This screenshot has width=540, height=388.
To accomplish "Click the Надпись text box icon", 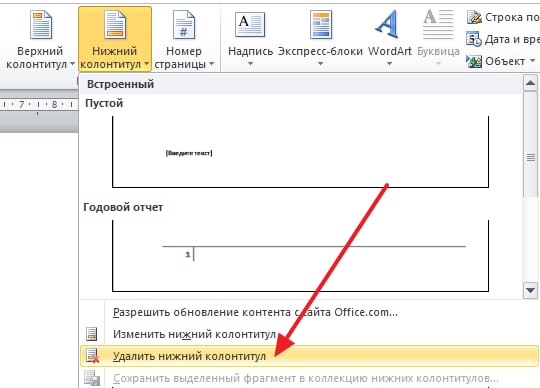I will click(250, 24).
